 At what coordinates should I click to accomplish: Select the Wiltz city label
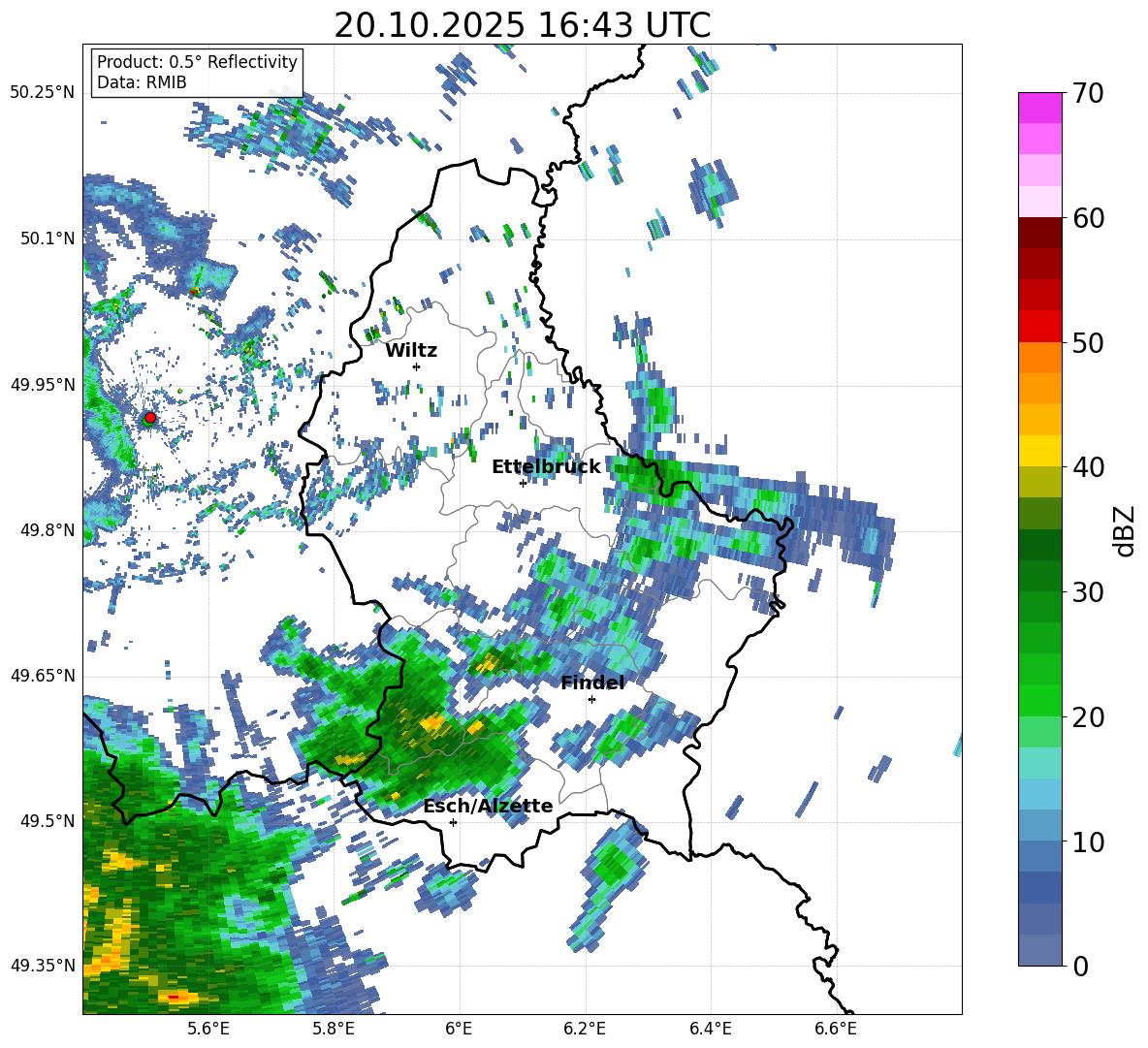pos(411,351)
